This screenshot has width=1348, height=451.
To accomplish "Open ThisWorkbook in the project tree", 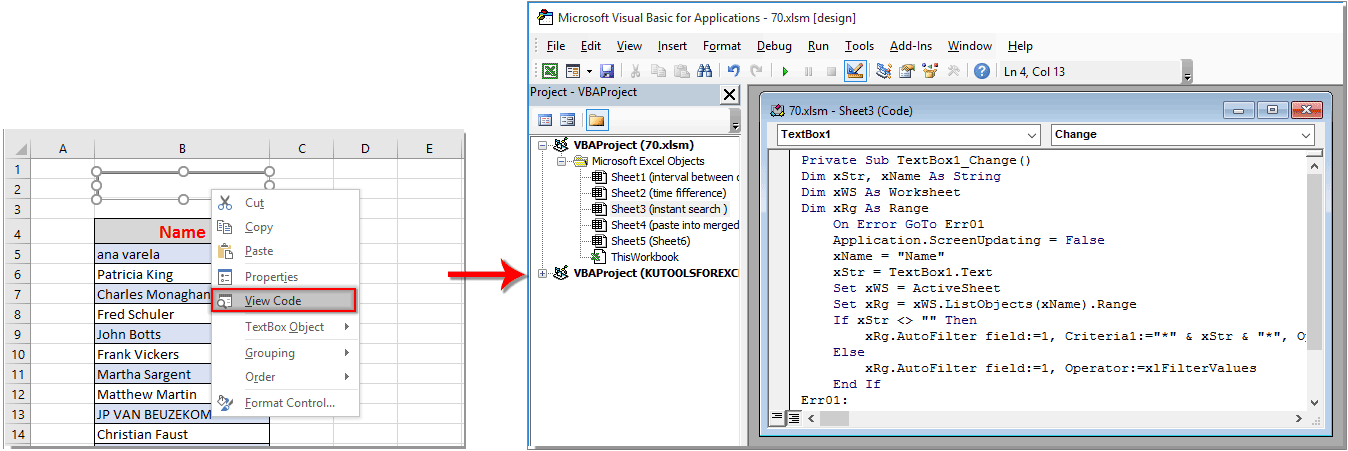I will coord(644,257).
